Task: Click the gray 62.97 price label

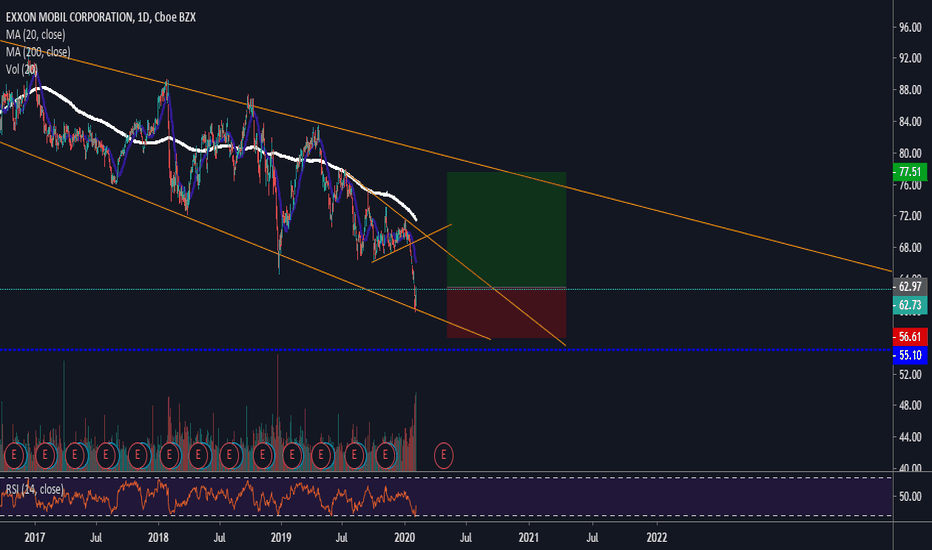Action: 909,287
